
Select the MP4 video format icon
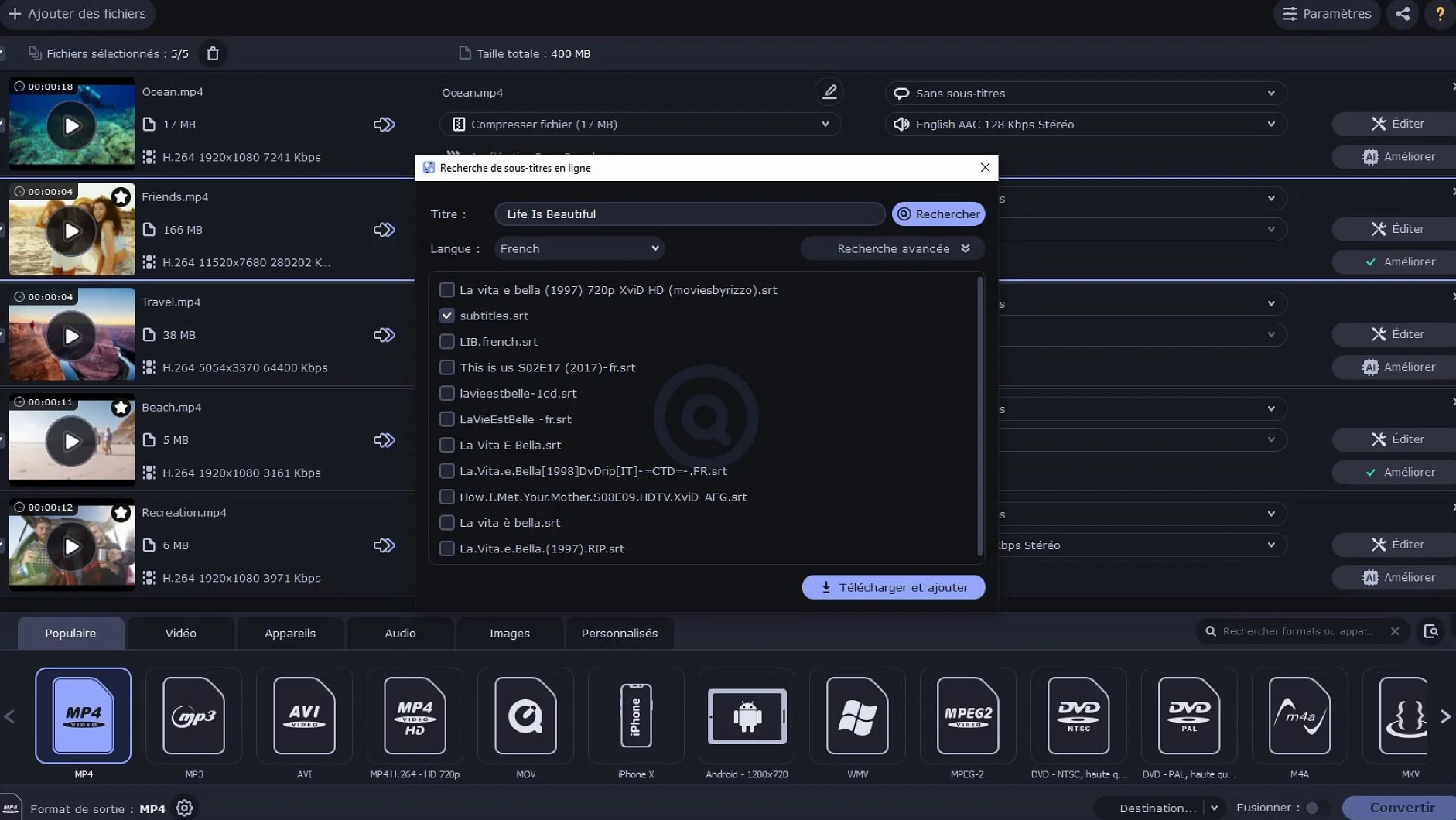84,716
